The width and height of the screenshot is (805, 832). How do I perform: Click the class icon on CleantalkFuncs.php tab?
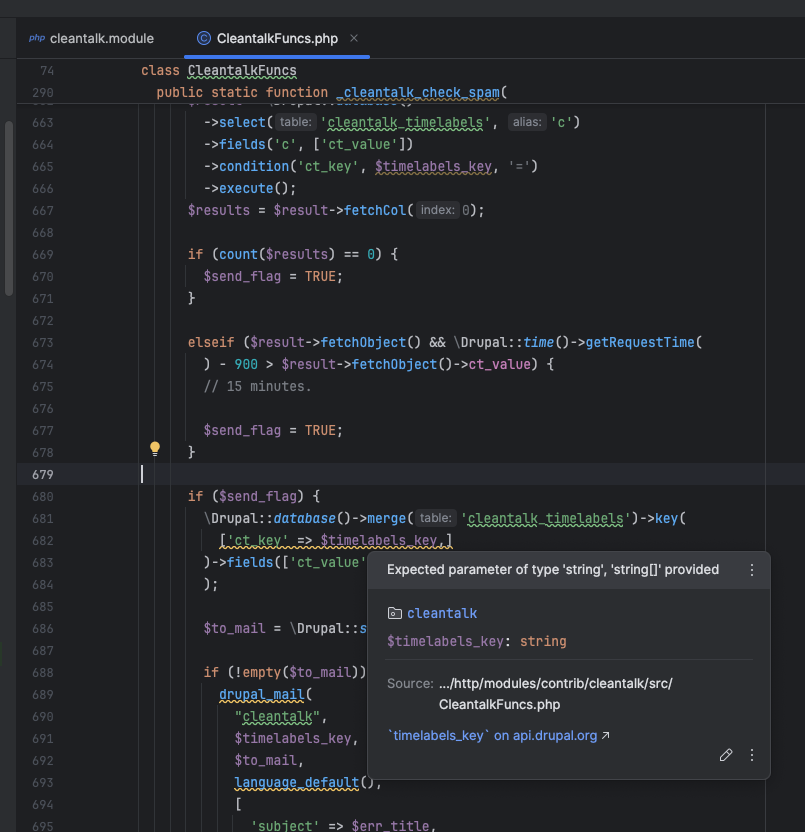point(204,39)
